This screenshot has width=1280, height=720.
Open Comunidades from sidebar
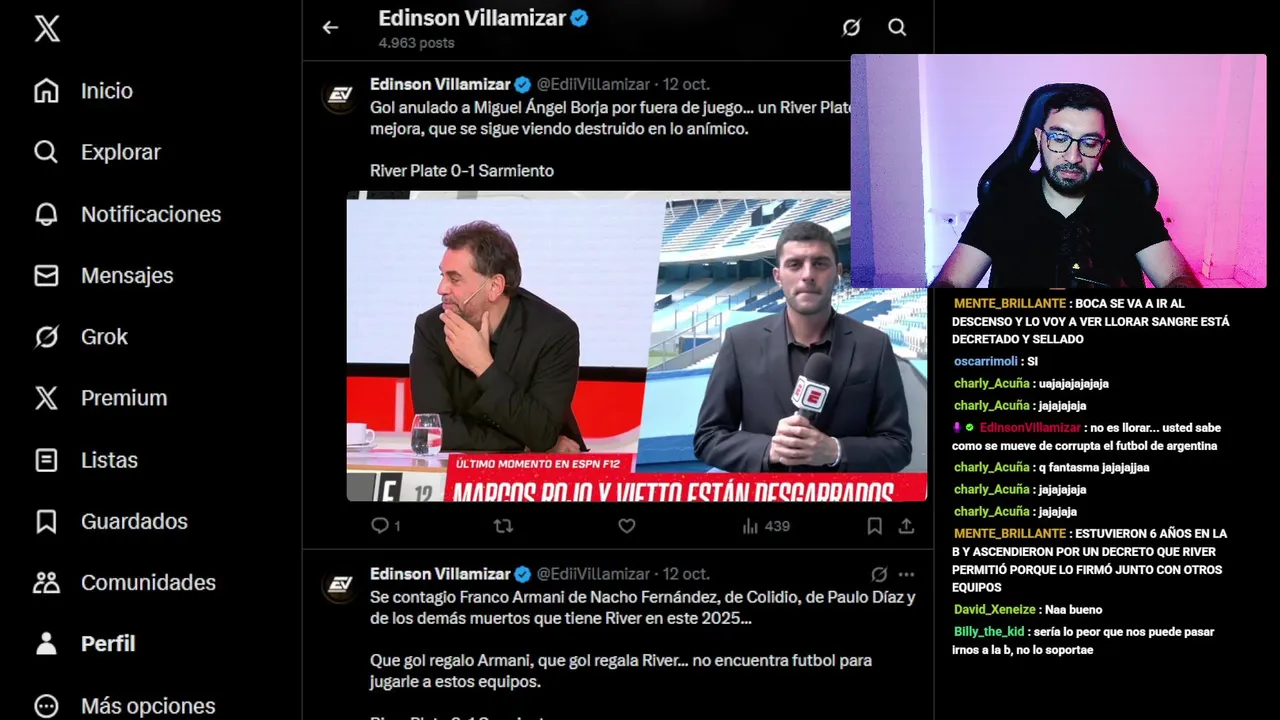124,582
